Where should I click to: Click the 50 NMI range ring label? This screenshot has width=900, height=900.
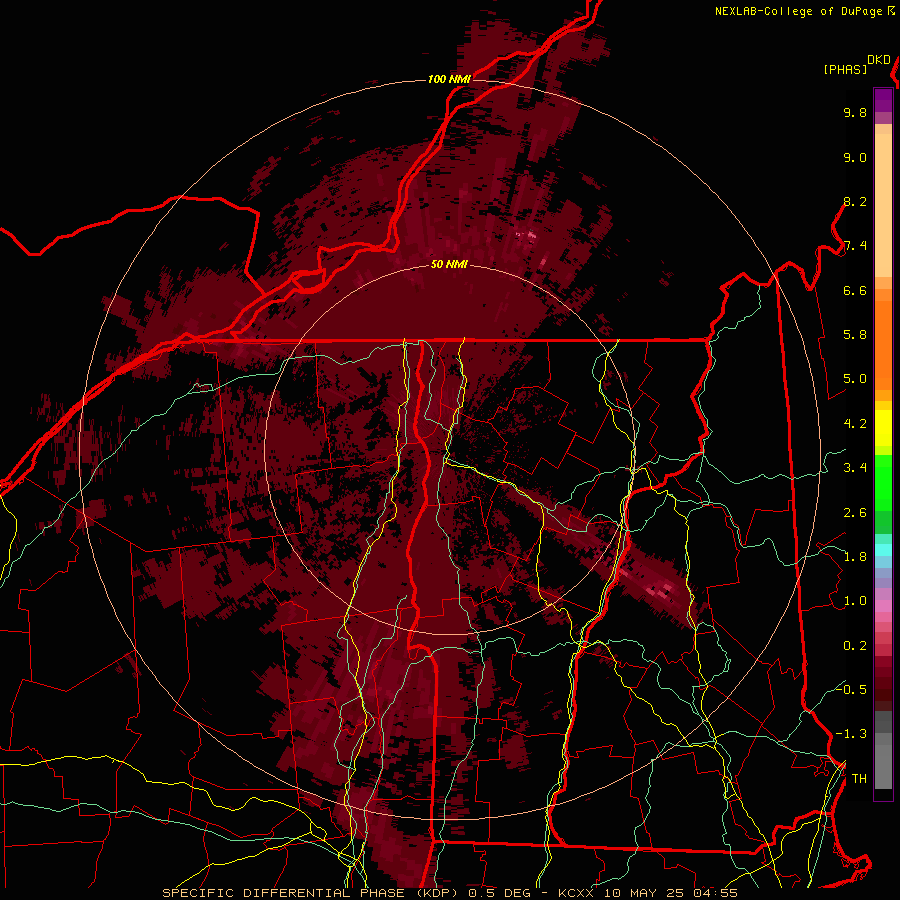pyautogui.click(x=449, y=264)
